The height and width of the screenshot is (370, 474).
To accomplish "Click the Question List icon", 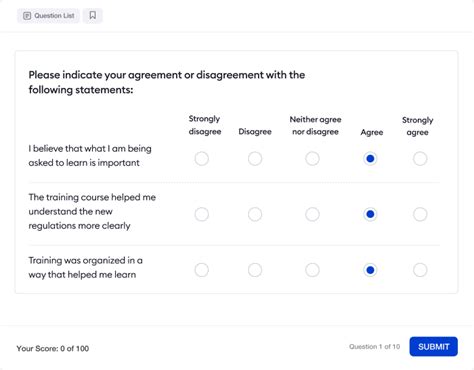I will pyautogui.click(x=27, y=16).
